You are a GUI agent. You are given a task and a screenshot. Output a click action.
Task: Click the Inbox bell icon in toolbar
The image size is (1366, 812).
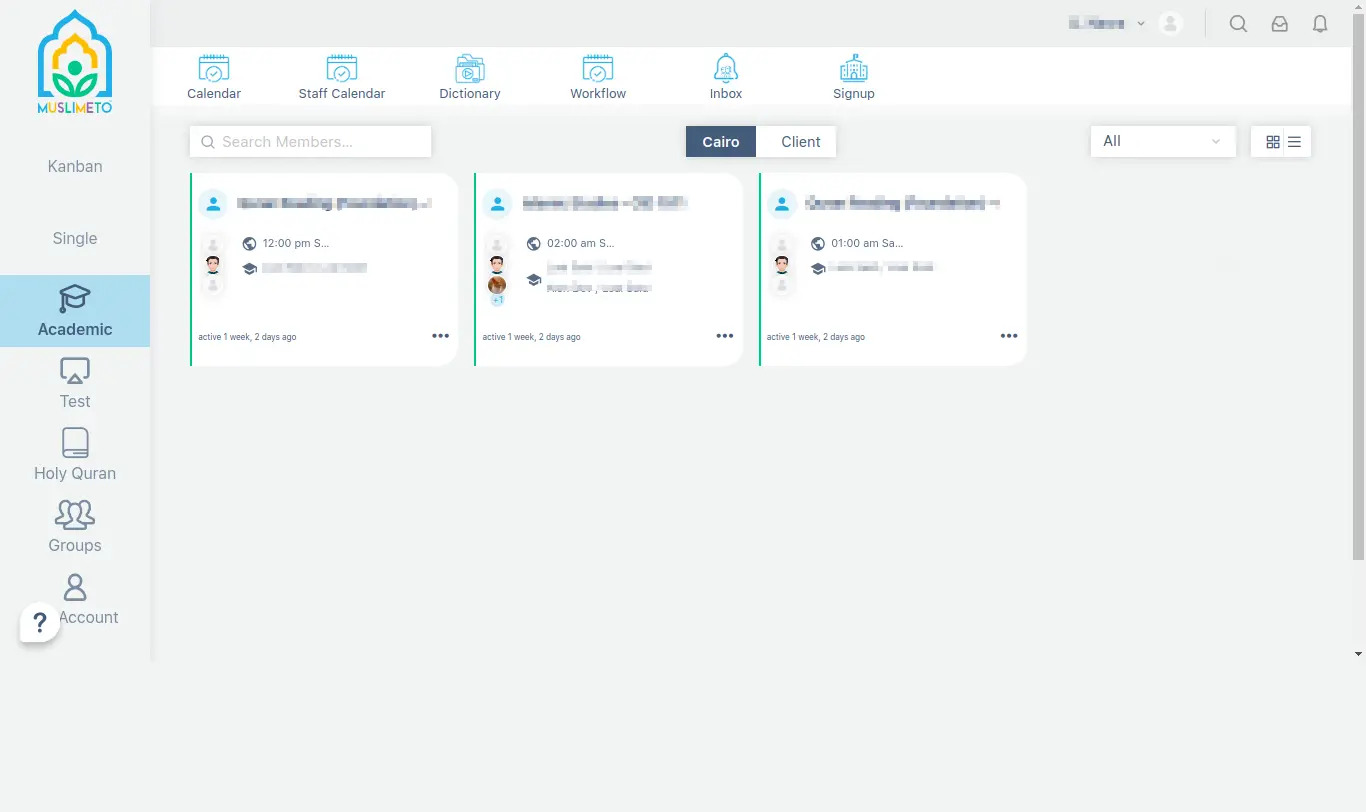726,69
